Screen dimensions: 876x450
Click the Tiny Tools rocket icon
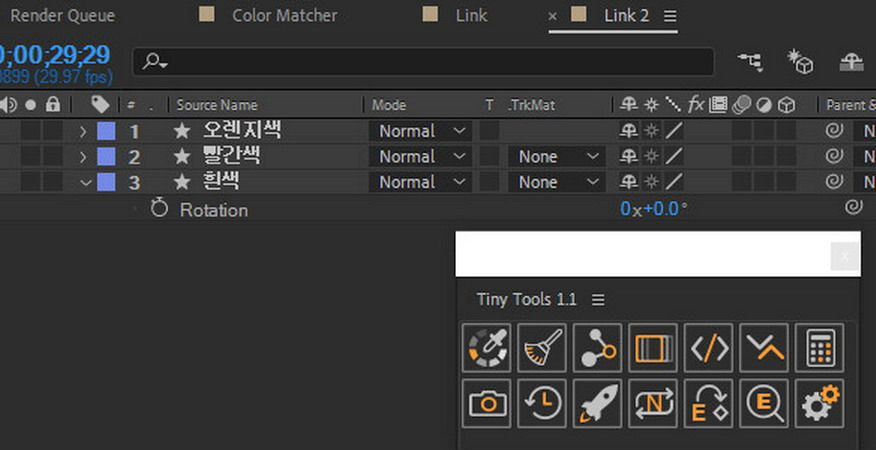click(x=597, y=403)
